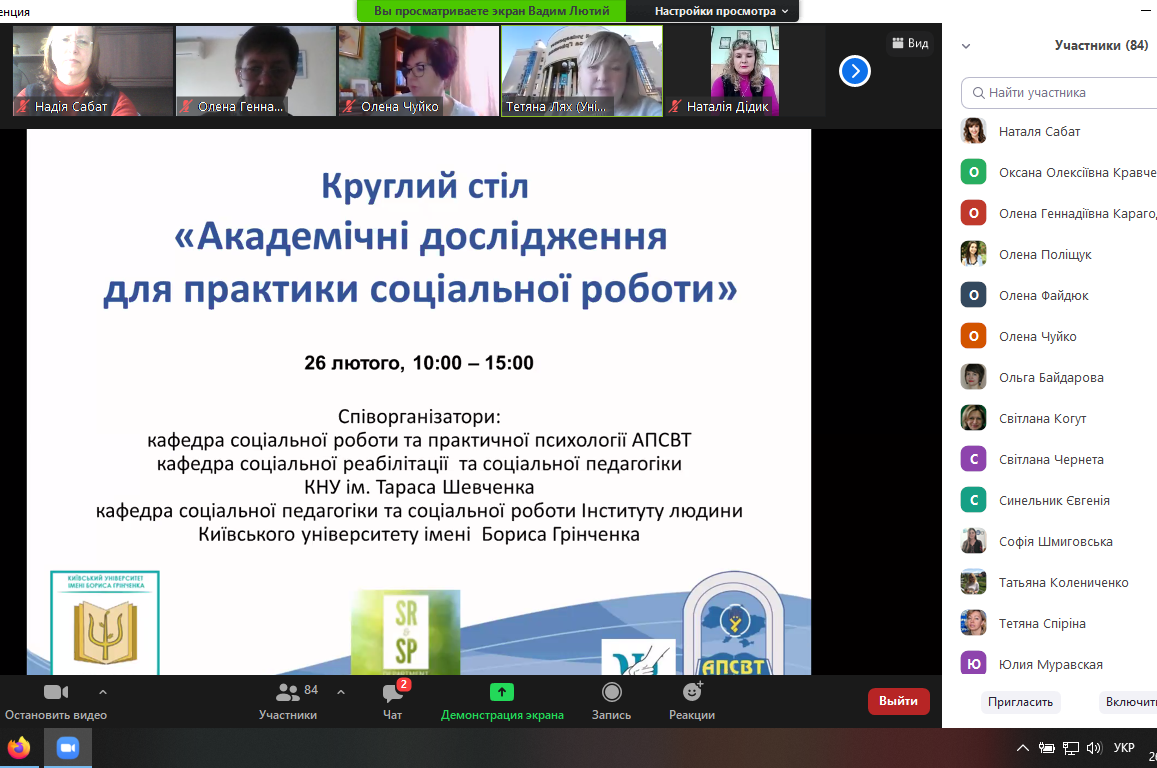The image size is (1157, 768).
Task: Open the Participants panel icon
Action: click(x=288, y=692)
